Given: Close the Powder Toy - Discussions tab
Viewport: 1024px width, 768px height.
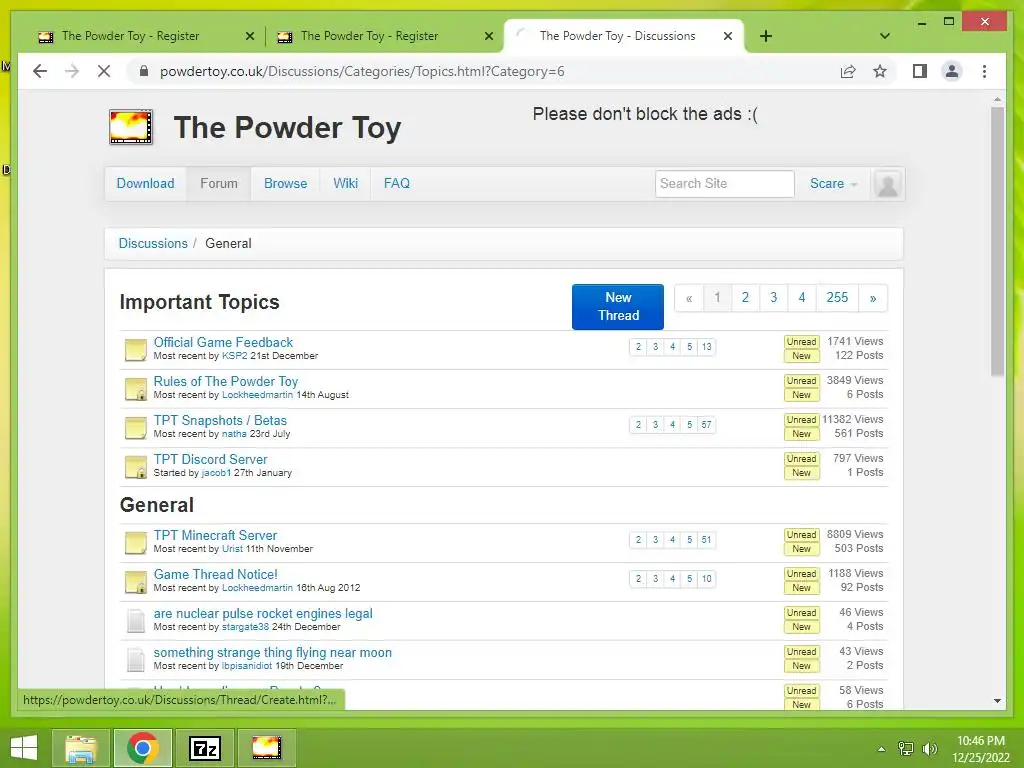Looking at the screenshot, I should click(x=728, y=37).
